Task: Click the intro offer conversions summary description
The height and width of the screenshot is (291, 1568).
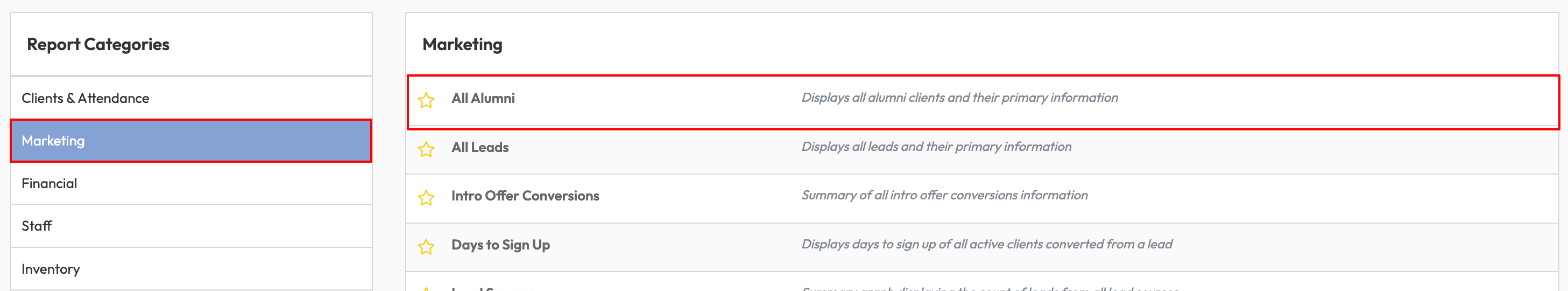Action: 944,195
